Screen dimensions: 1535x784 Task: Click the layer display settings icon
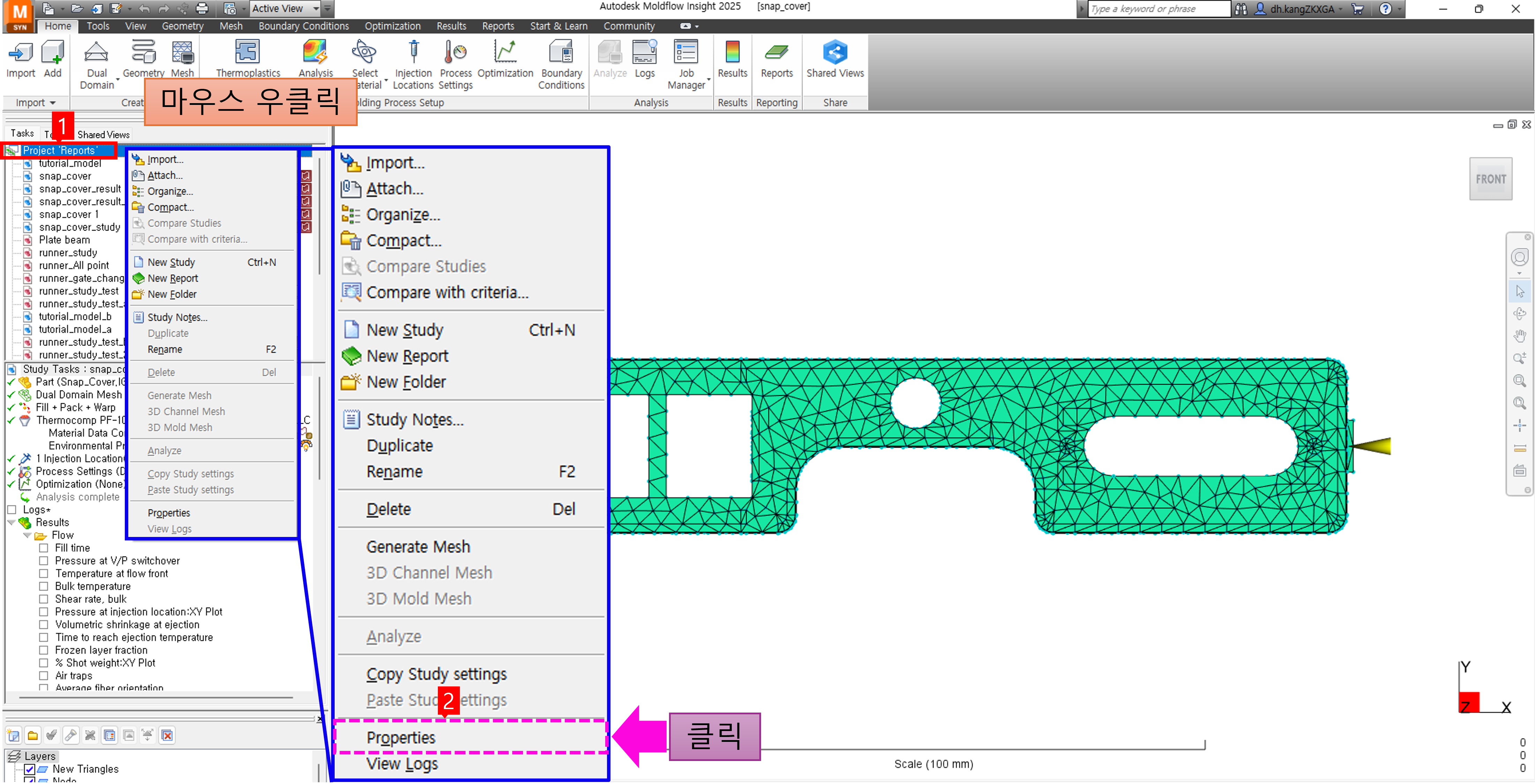[x=109, y=736]
